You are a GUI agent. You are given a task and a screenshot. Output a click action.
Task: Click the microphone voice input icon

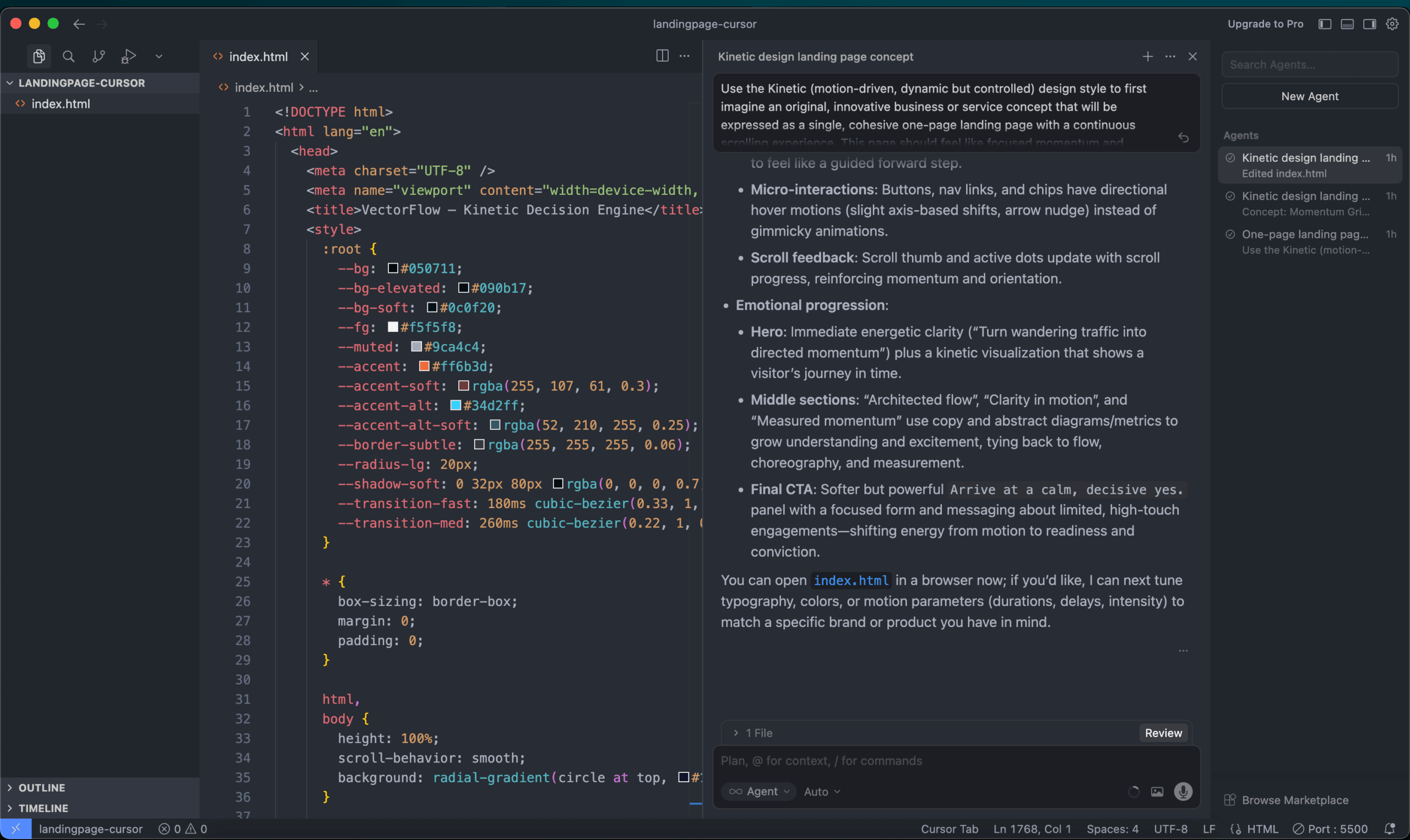(1183, 792)
